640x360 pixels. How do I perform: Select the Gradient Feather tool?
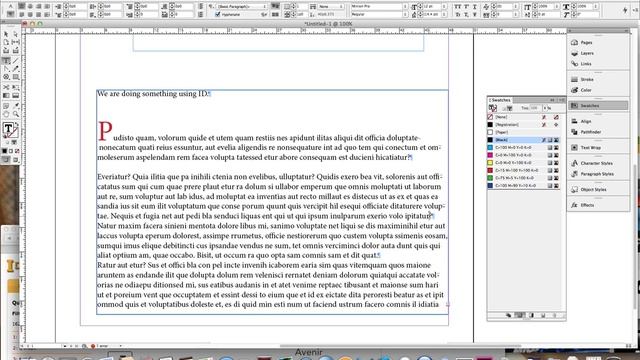[16, 96]
